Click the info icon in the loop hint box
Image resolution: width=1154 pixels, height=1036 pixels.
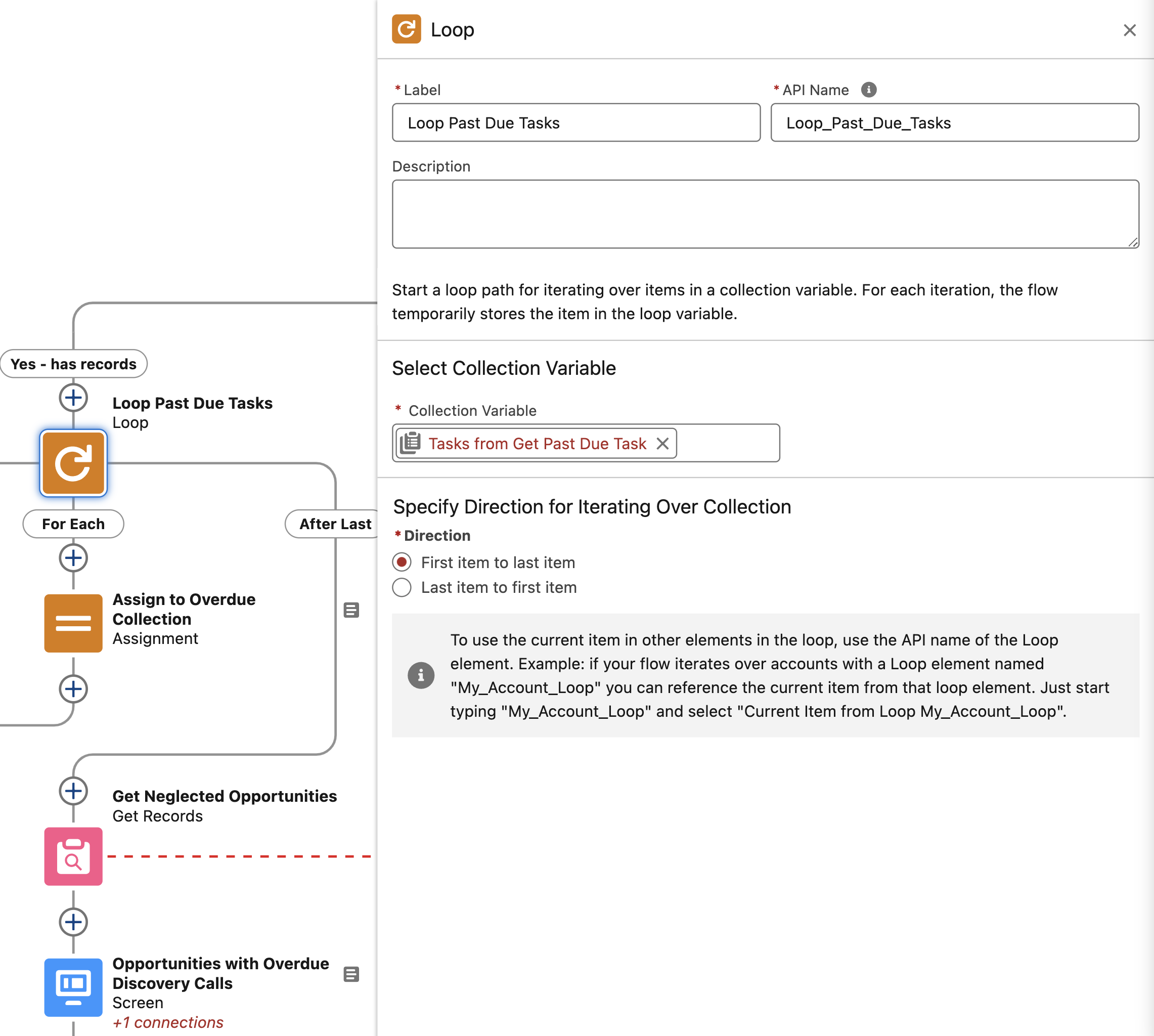pos(421,675)
